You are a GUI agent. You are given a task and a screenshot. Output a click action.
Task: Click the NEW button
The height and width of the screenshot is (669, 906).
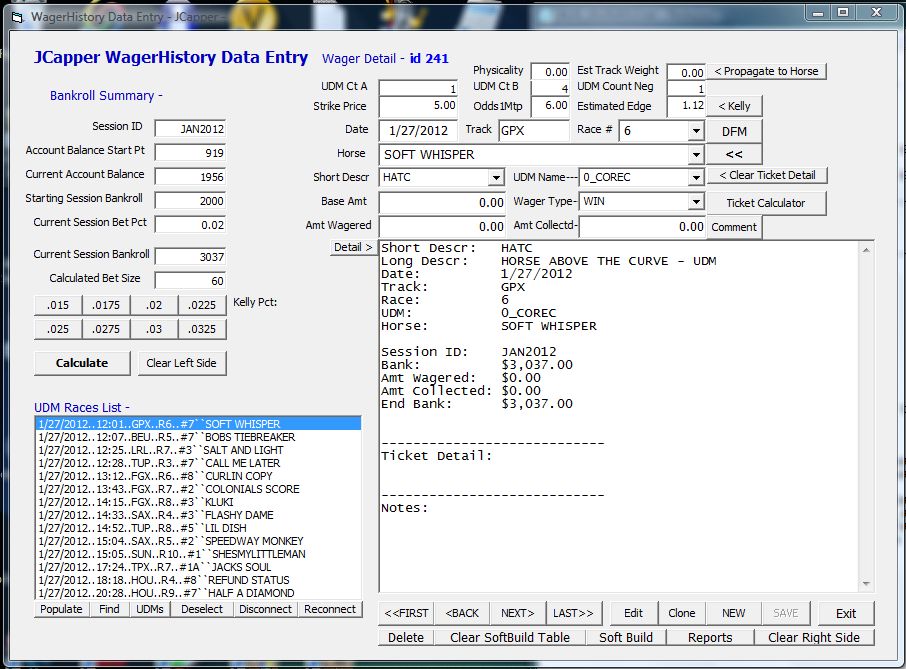click(734, 613)
